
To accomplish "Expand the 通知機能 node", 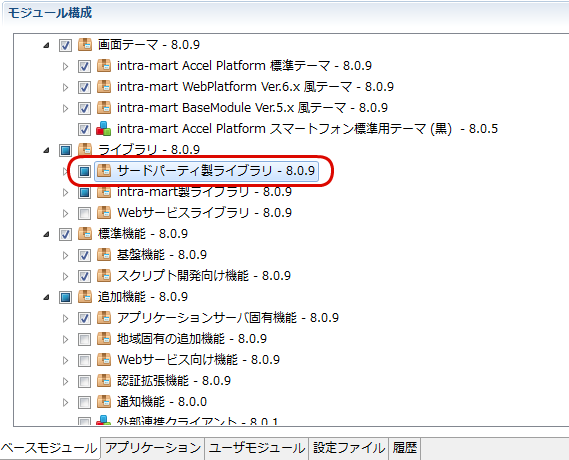I will point(65,403).
